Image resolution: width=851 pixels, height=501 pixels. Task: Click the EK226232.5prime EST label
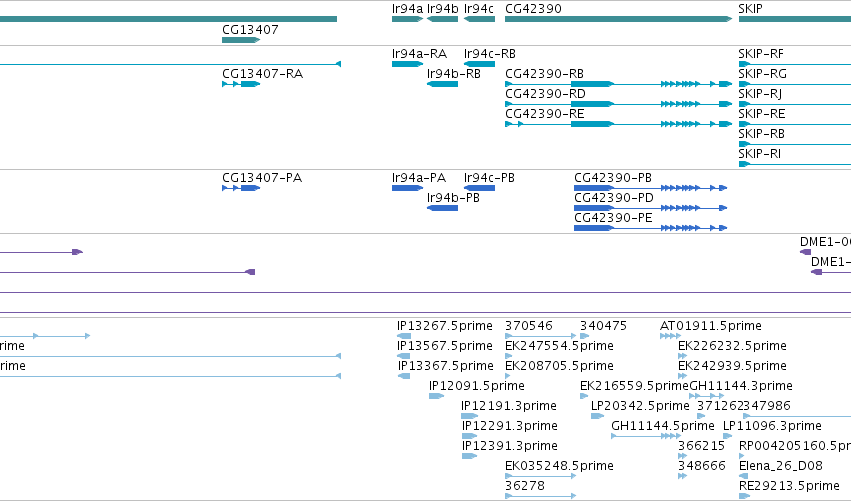732,346
